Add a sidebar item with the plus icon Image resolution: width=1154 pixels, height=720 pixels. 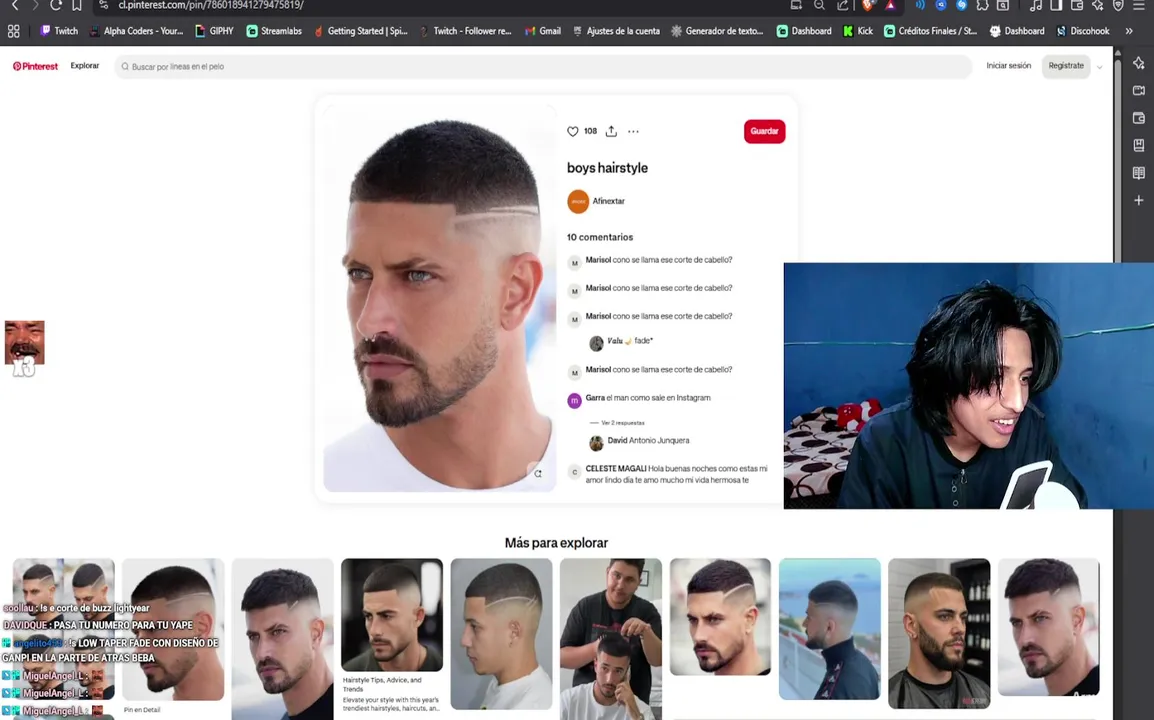tap(1139, 200)
